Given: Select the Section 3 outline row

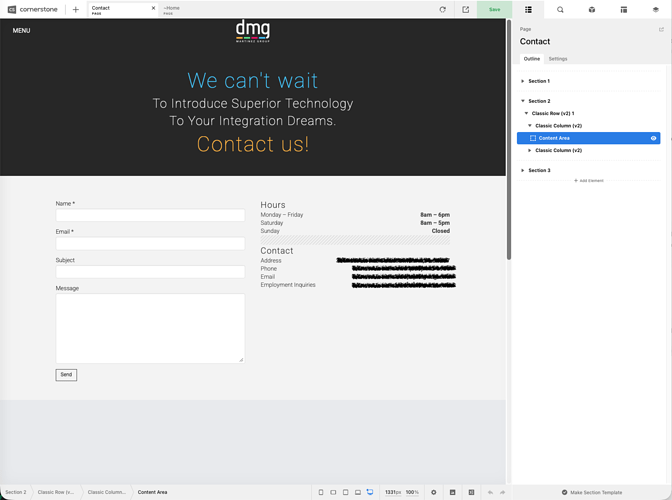Looking at the screenshot, I should (x=588, y=171).
